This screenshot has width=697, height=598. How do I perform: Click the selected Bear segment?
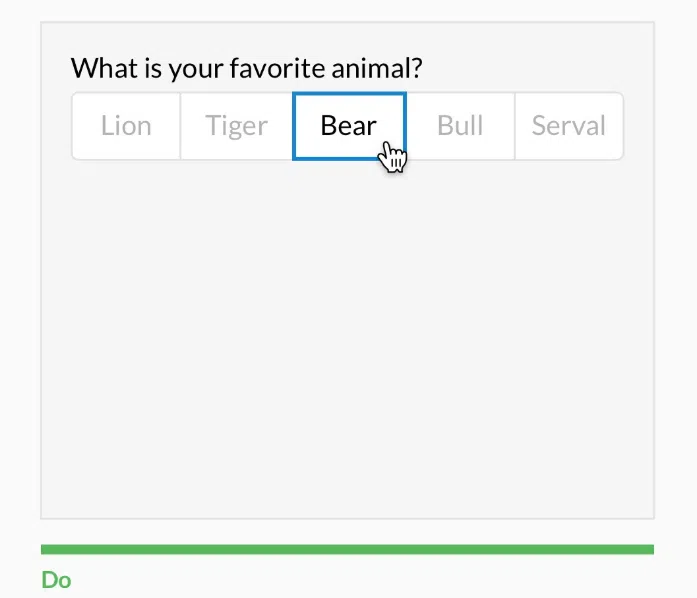[x=349, y=126]
